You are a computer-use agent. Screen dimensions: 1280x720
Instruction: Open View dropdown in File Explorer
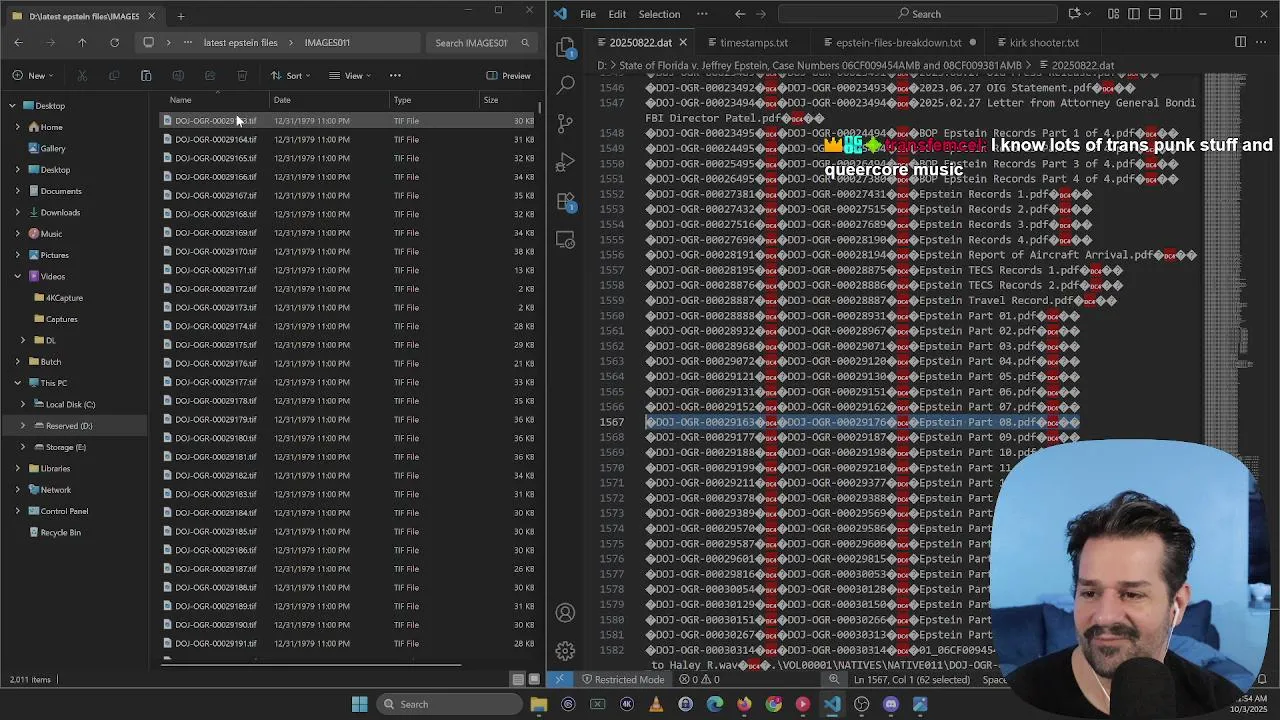349,76
